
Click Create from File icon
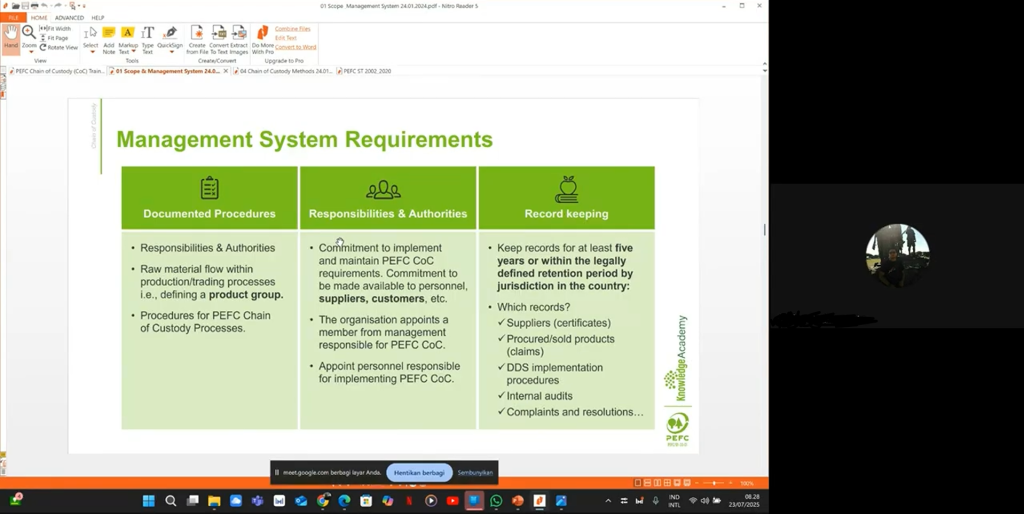[196, 38]
